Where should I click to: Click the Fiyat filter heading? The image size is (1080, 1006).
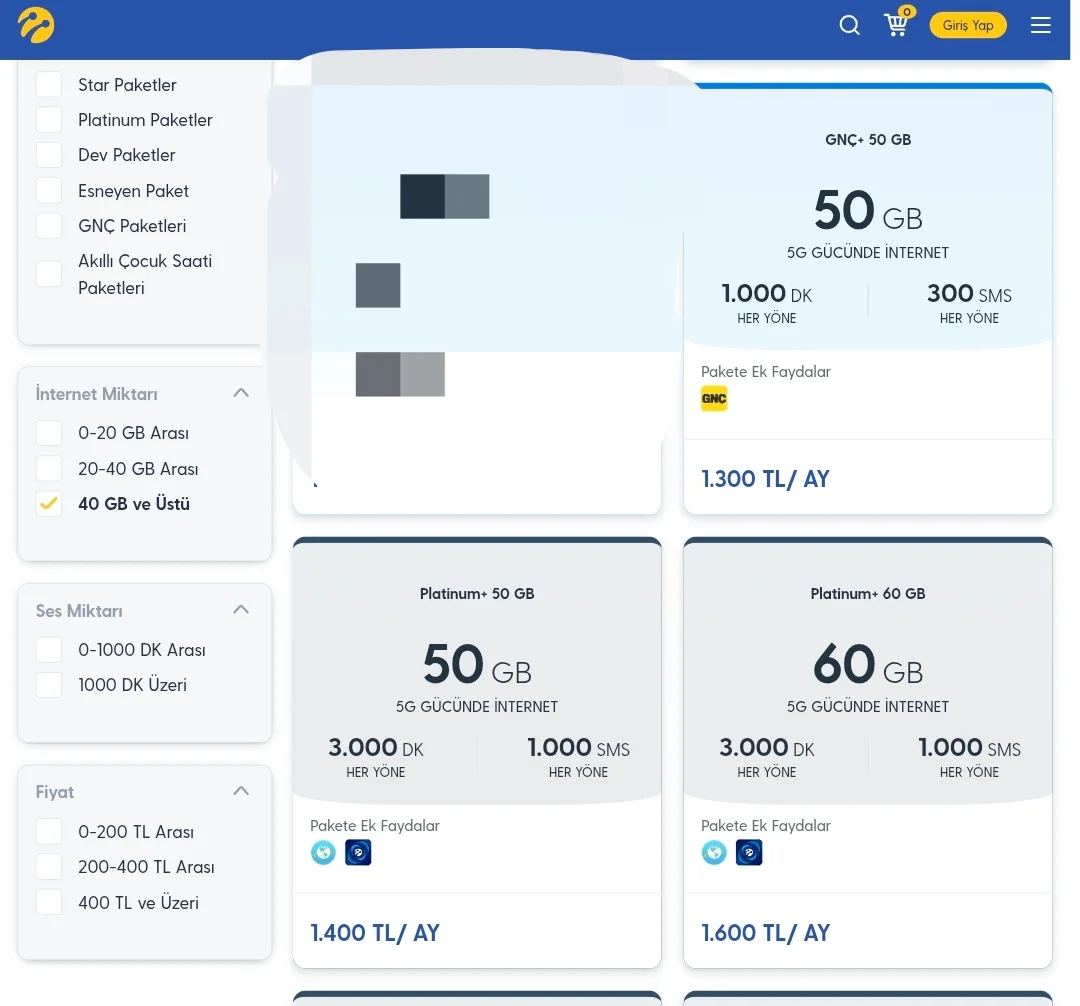pyautogui.click(x=54, y=793)
